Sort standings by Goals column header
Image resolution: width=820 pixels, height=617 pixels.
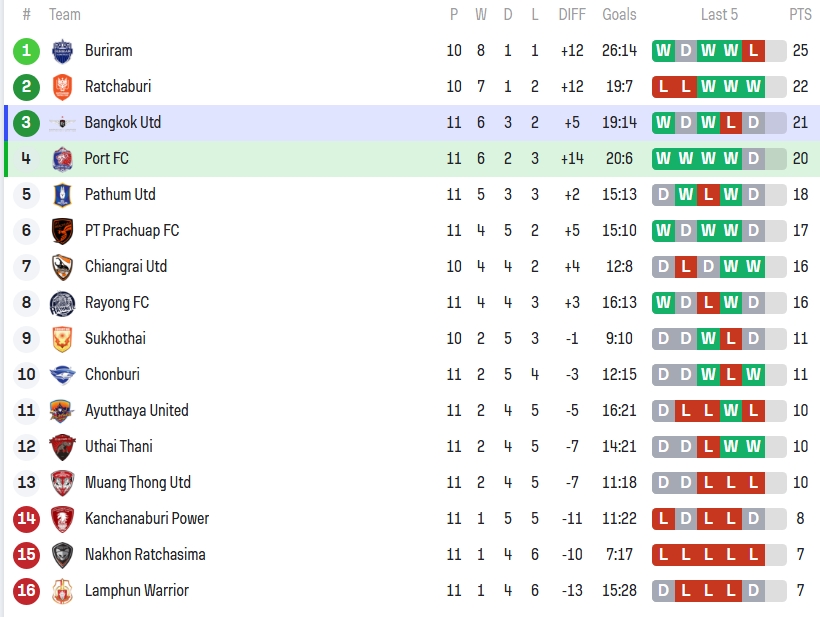[619, 15]
